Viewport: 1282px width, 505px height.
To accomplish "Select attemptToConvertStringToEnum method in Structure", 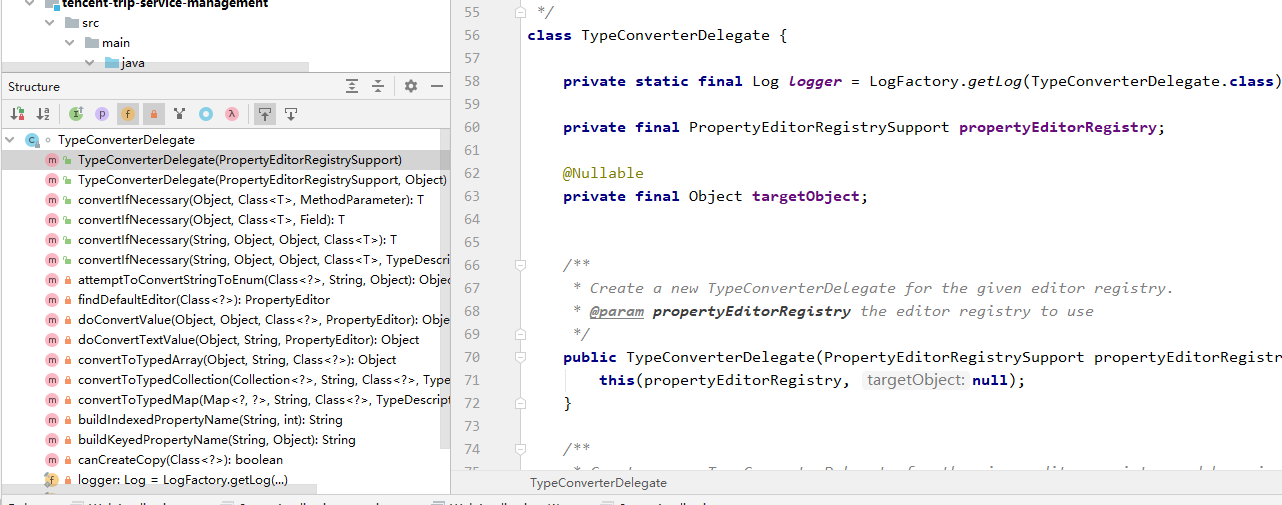I will pyautogui.click(x=225, y=280).
